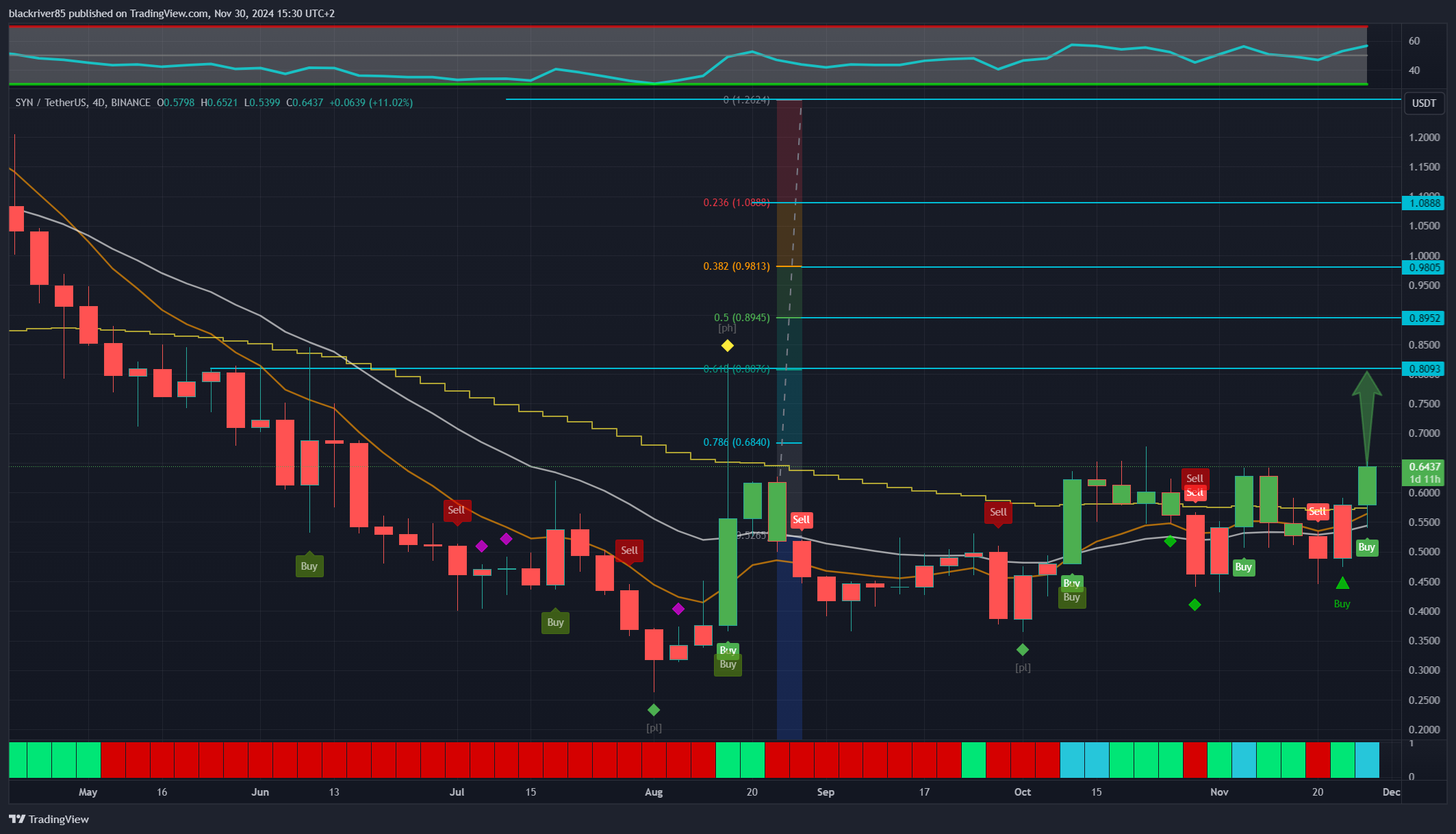Click the 0.4000 price scale value

pyautogui.click(x=1424, y=611)
